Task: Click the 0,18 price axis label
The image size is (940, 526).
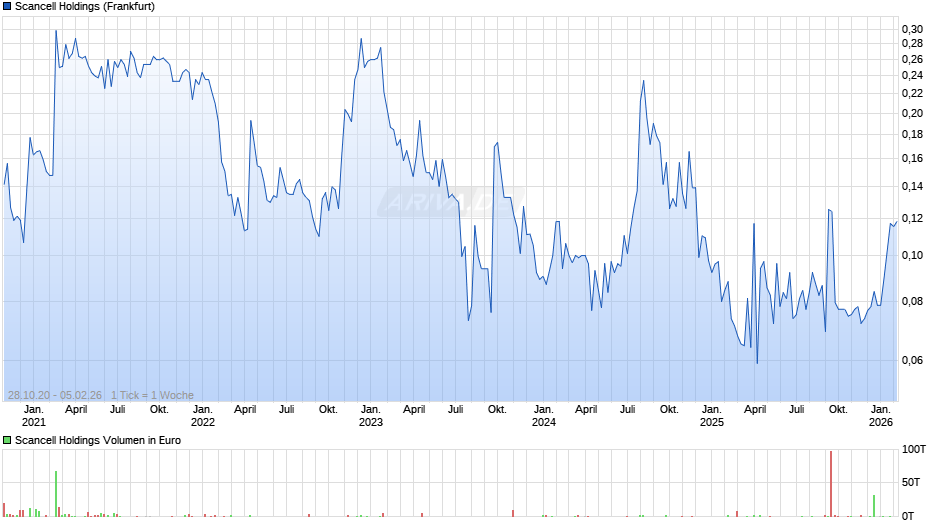Action: tap(912, 135)
